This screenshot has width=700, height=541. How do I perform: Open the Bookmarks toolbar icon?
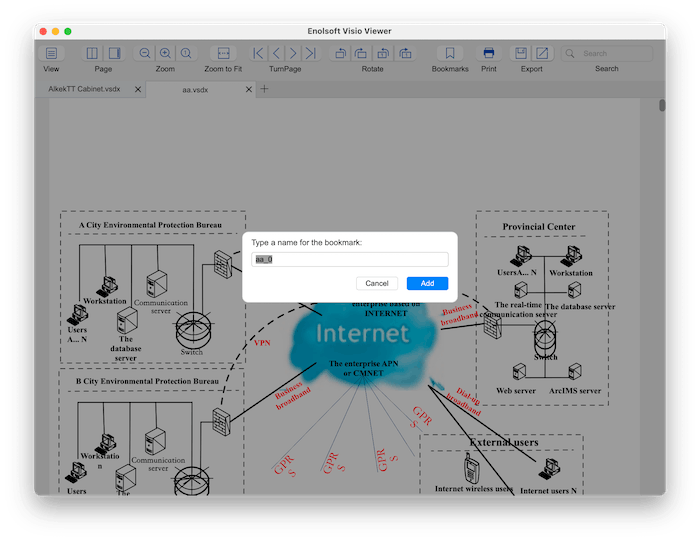point(450,53)
